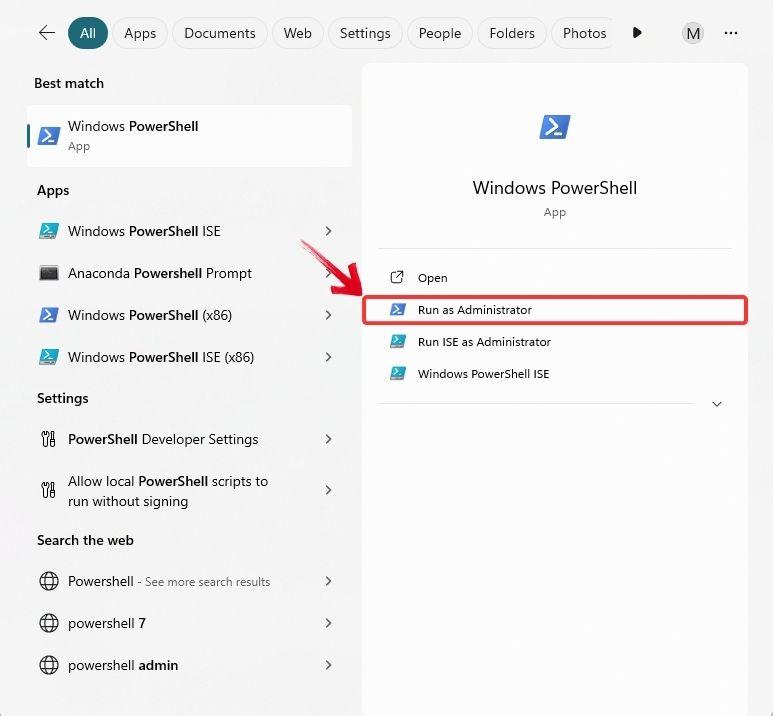Open Windows PowerShell best match result
Screen dimensions: 773x716
click(189, 136)
